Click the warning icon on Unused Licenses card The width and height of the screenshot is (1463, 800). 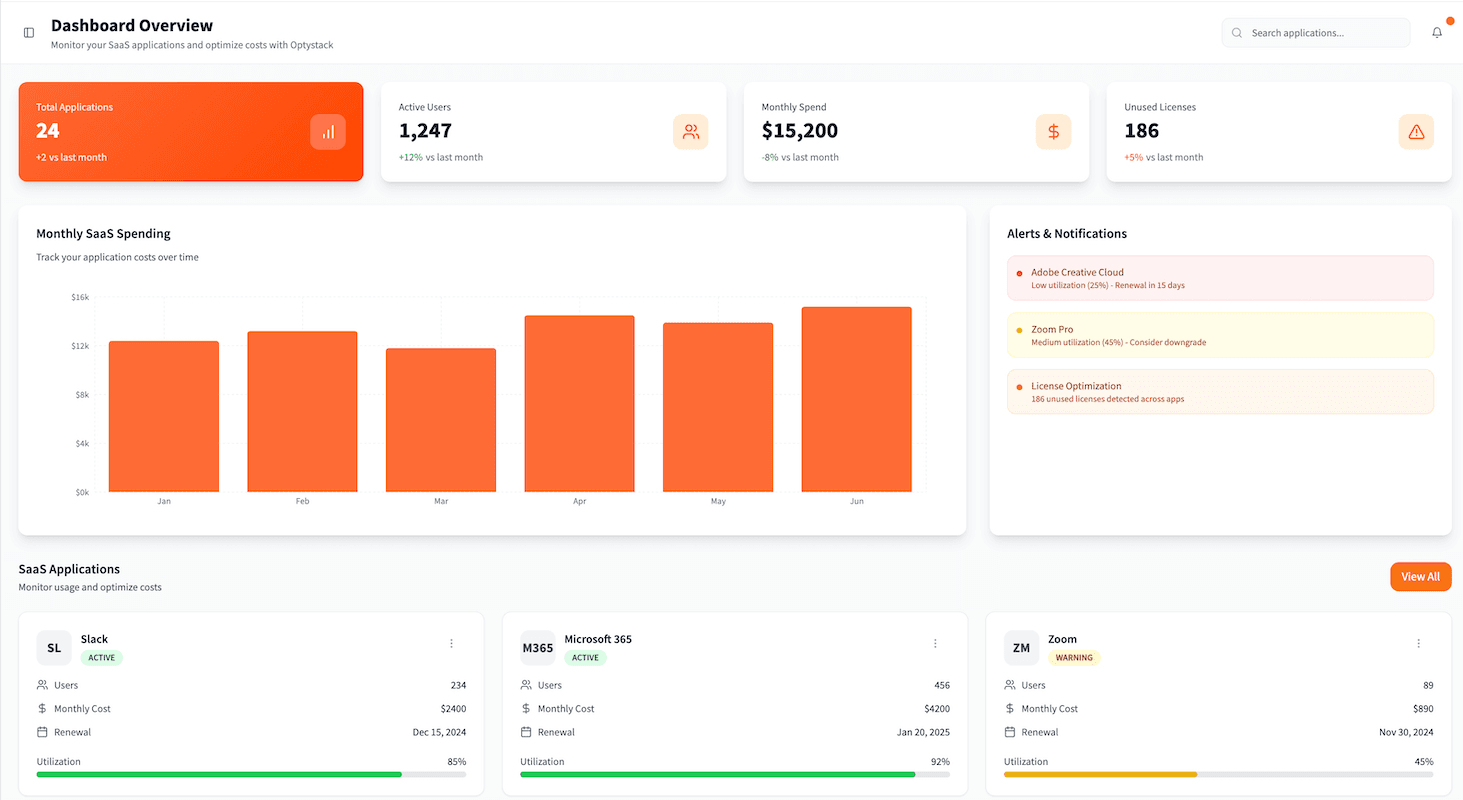click(x=1416, y=131)
